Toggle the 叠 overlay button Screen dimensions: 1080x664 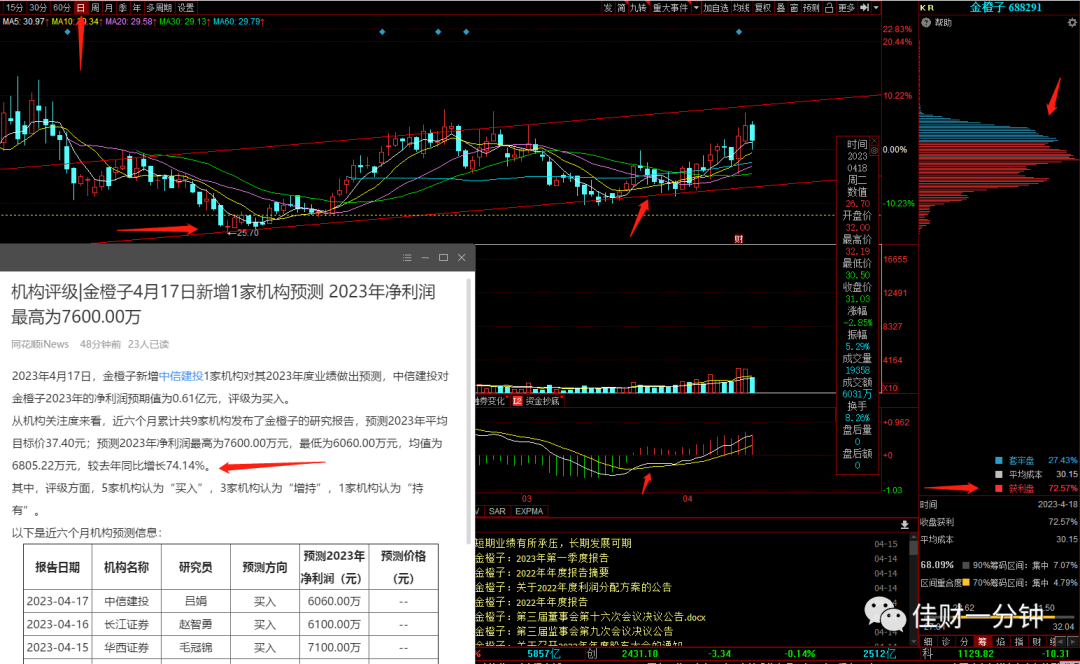tap(780, 8)
